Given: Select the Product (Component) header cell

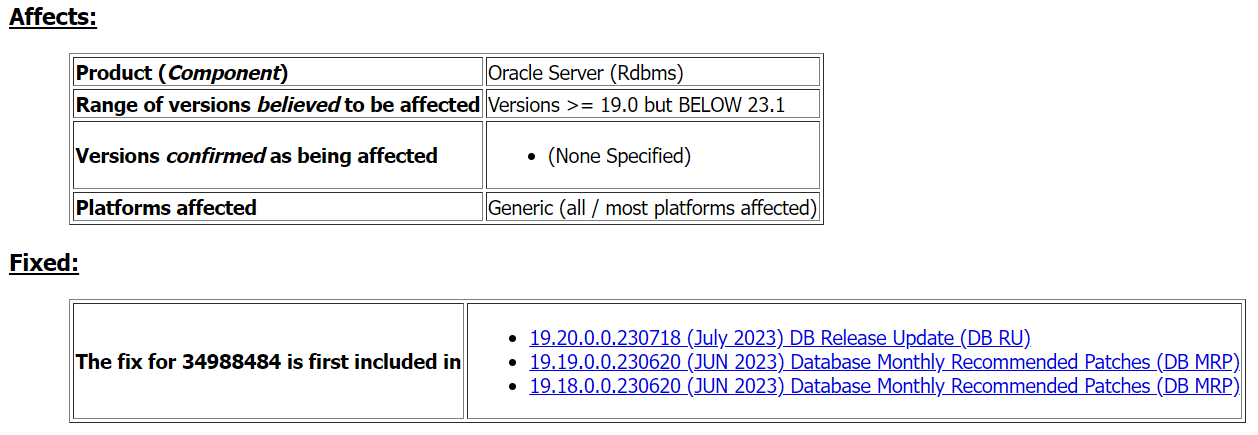Looking at the screenshot, I should pyautogui.click(x=278, y=72).
